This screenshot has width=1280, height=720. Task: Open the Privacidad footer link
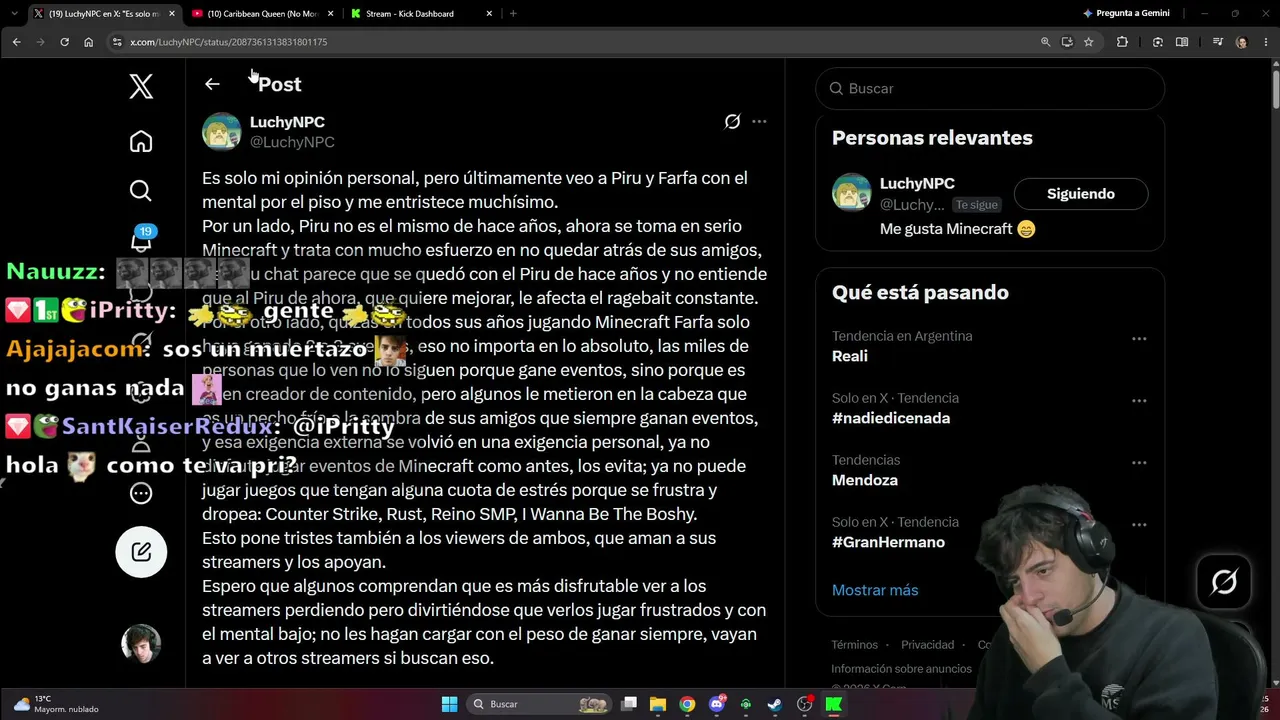tap(927, 645)
